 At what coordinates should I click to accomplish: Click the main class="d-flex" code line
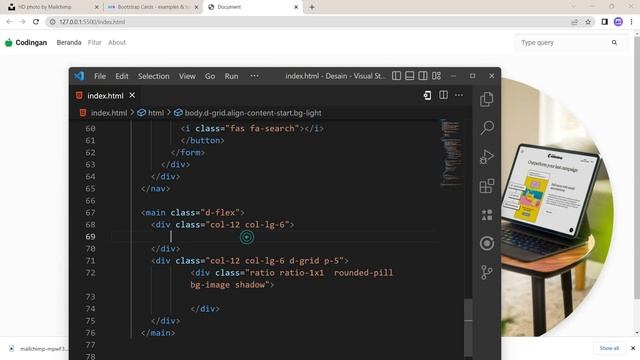[193, 213]
